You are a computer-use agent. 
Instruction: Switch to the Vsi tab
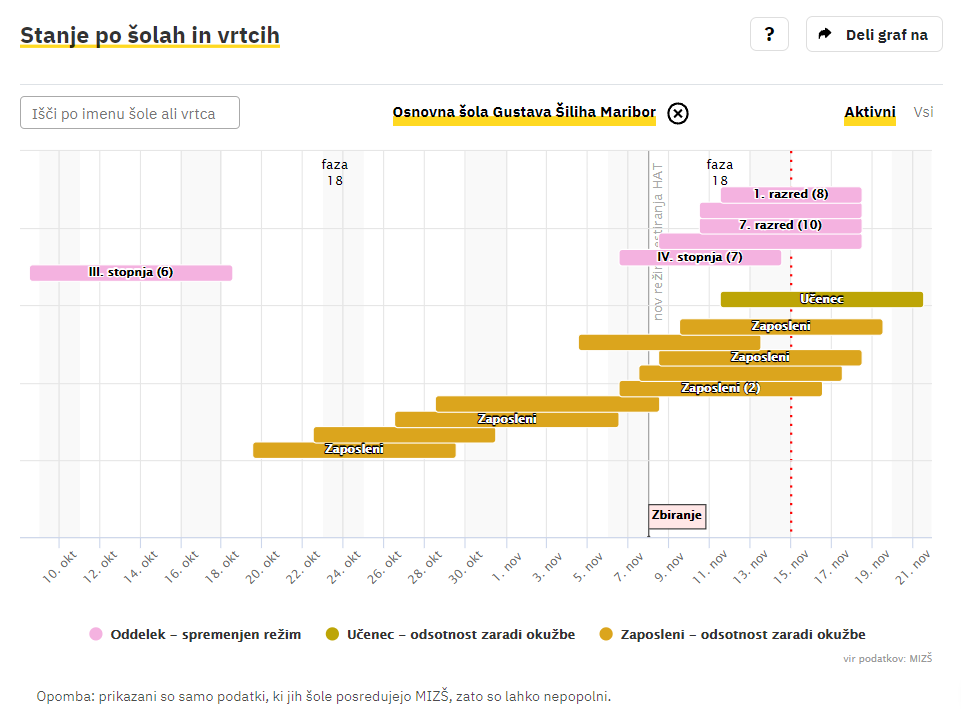pyautogui.click(x=923, y=112)
